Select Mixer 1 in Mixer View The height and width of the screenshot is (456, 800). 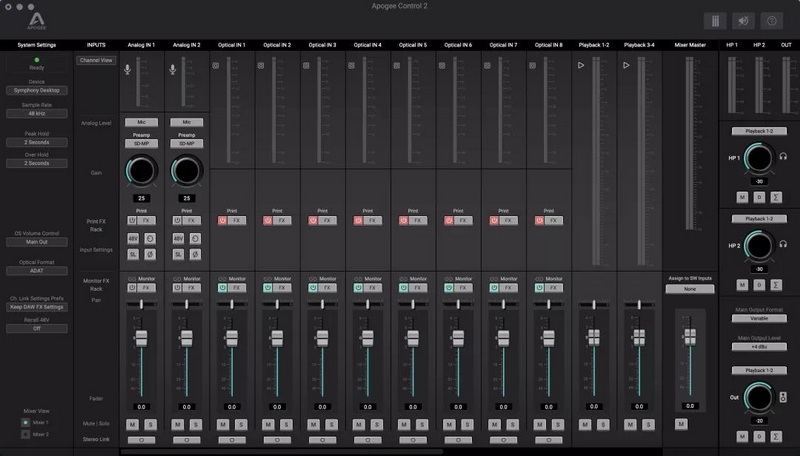point(26,422)
